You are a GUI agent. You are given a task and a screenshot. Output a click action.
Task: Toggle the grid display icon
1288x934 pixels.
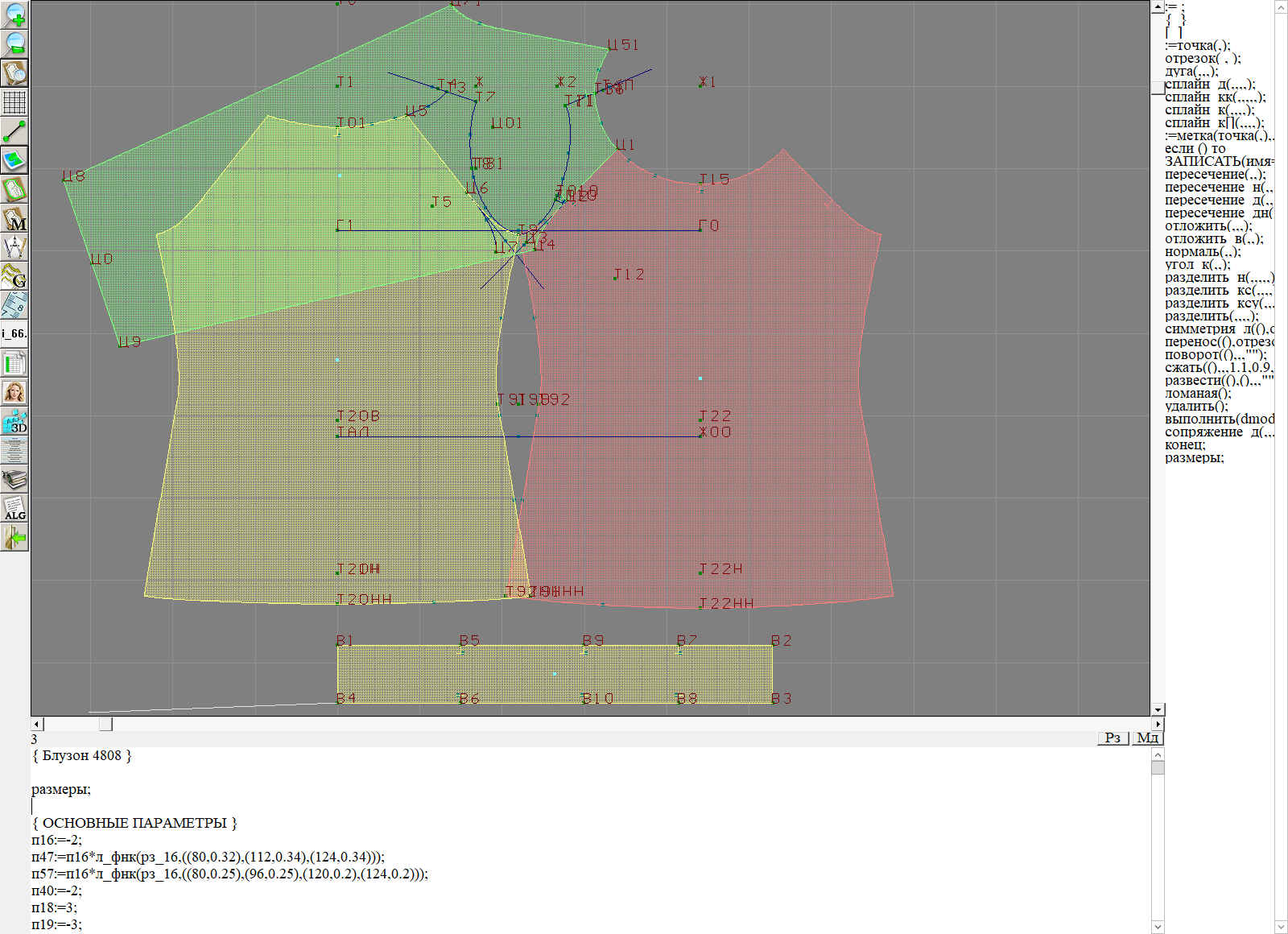pyautogui.click(x=14, y=102)
